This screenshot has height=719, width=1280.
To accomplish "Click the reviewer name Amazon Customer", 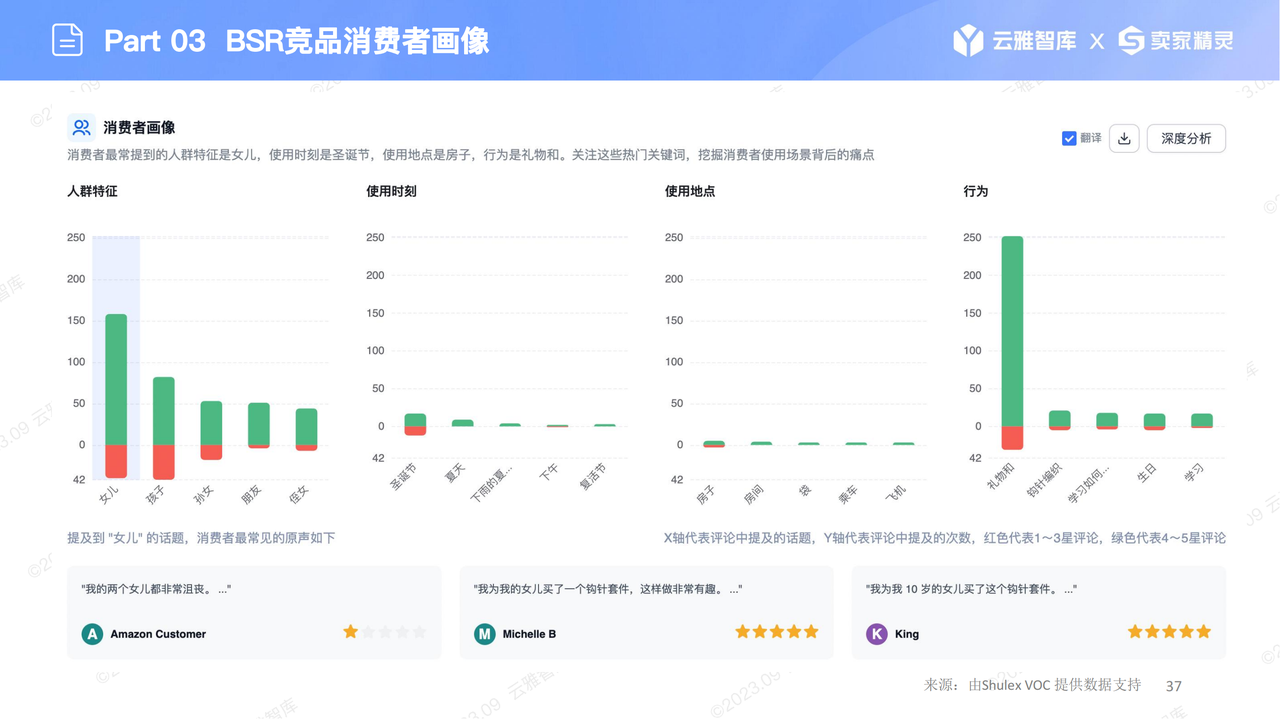I will pyautogui.click(x=158, y=634).
